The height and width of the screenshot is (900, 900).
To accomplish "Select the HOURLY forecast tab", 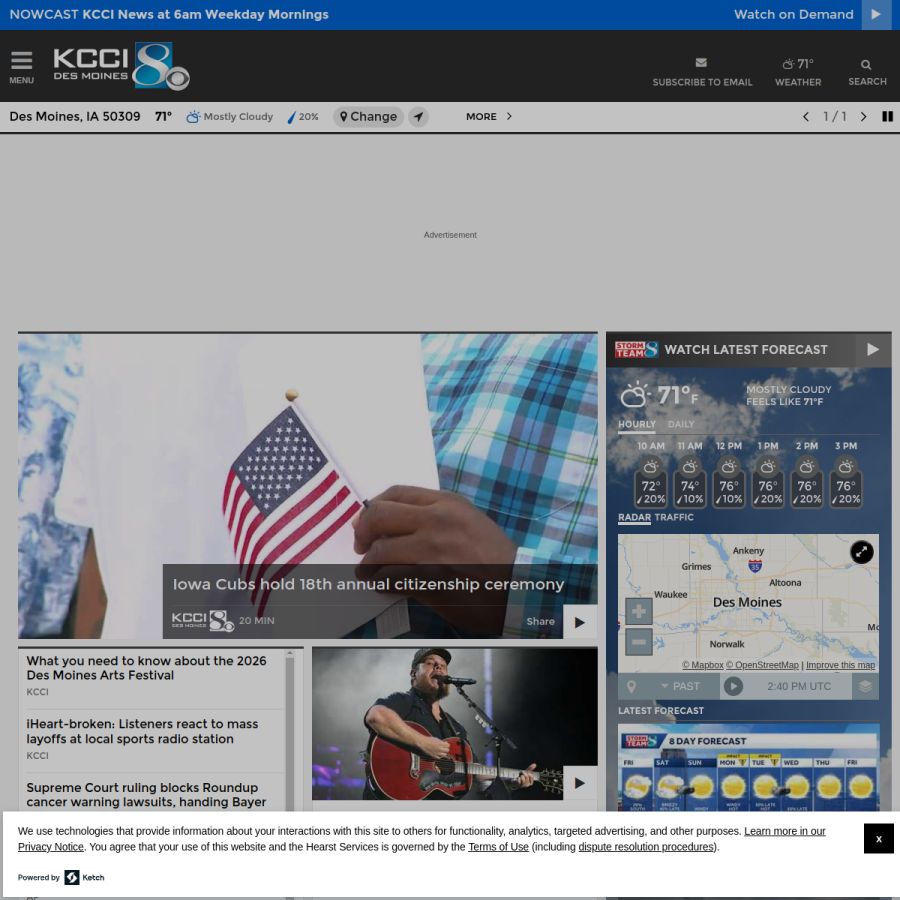I will [637, 424].
